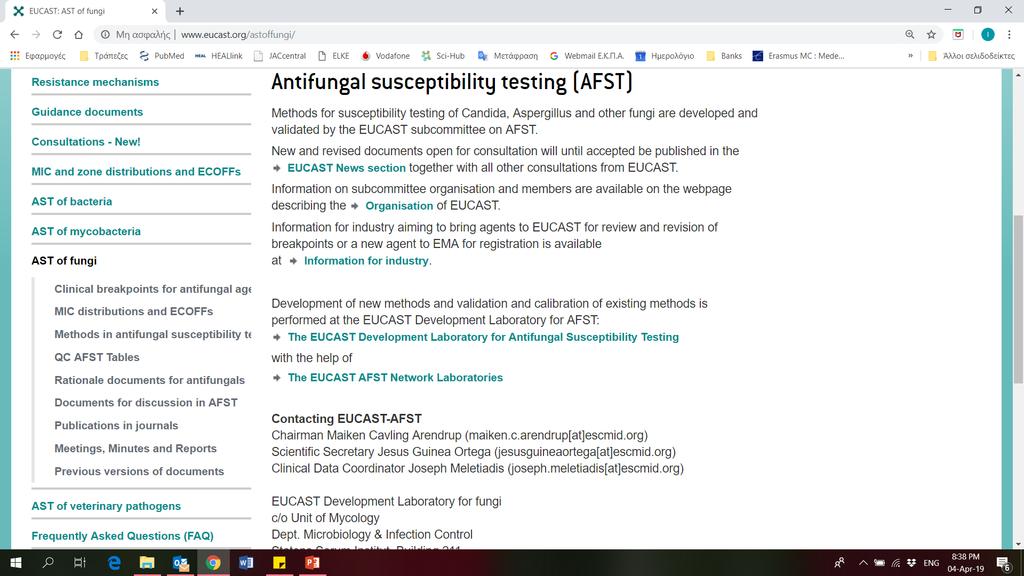1024x576 pixels.
Task: Open Documents for discussion in AFST
Action: pyautogui.click(x=146, y=403)
